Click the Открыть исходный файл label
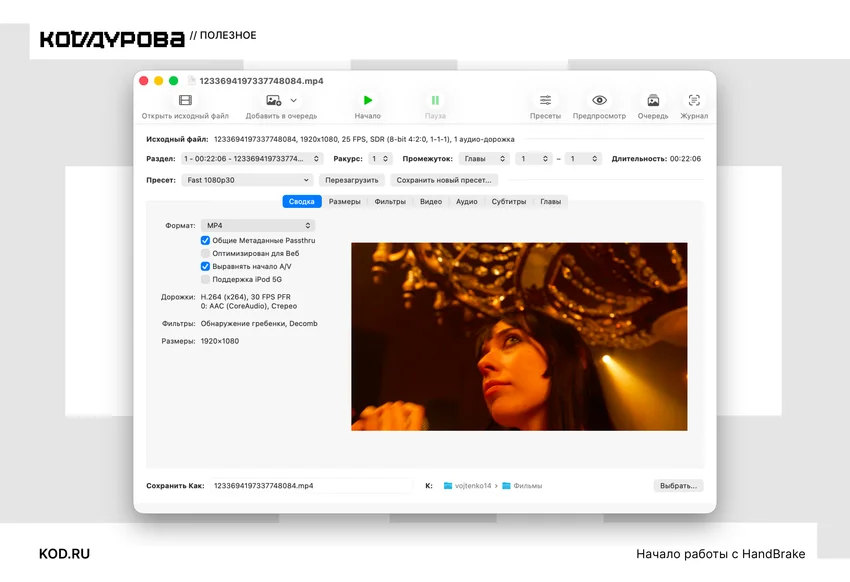This screenshot has width=850, height=582. point(185,116)
